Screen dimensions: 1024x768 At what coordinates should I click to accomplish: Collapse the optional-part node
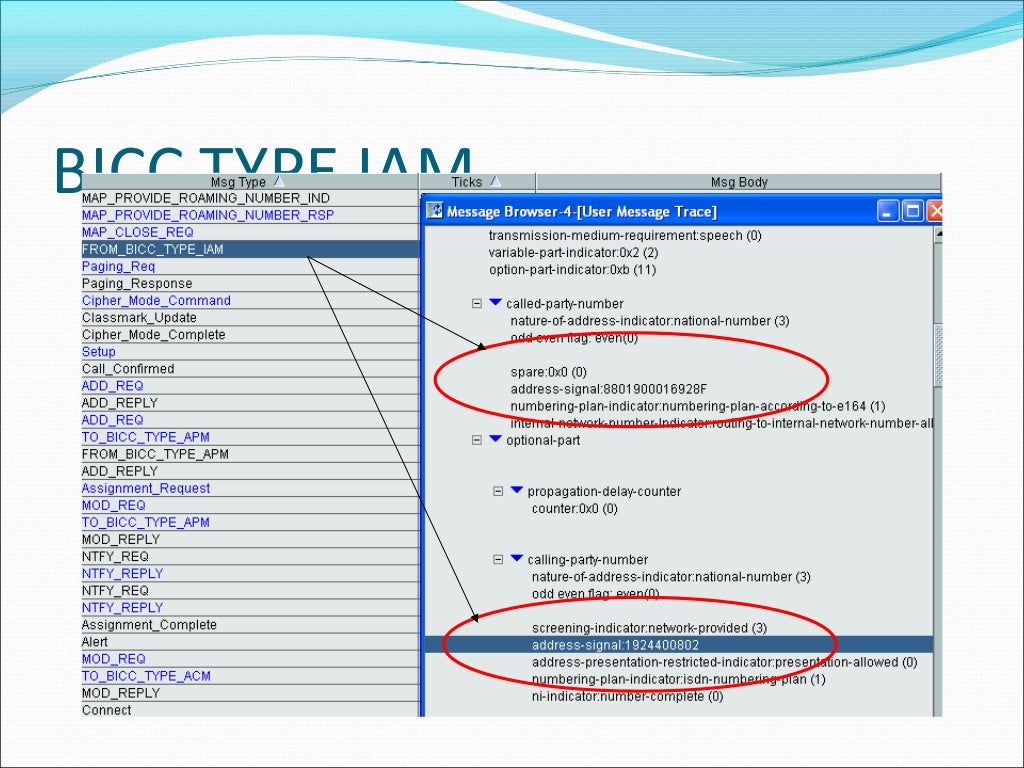pyautogui.click(x=477, y=440)
